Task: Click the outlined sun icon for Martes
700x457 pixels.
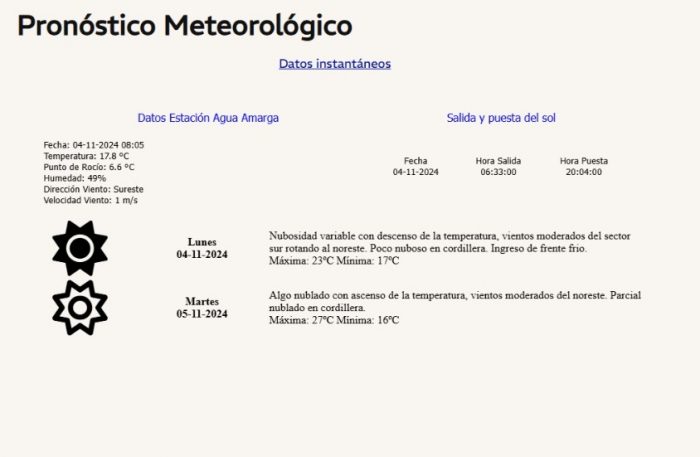Action: [x=80, y=307]
